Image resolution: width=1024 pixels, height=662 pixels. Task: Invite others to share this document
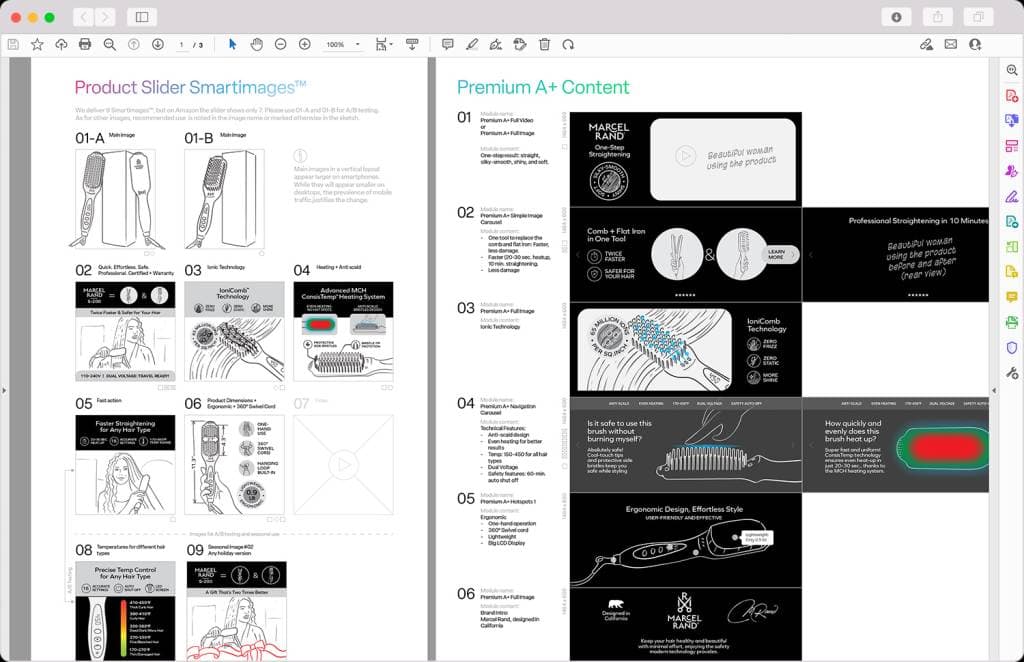pos(975,44)
